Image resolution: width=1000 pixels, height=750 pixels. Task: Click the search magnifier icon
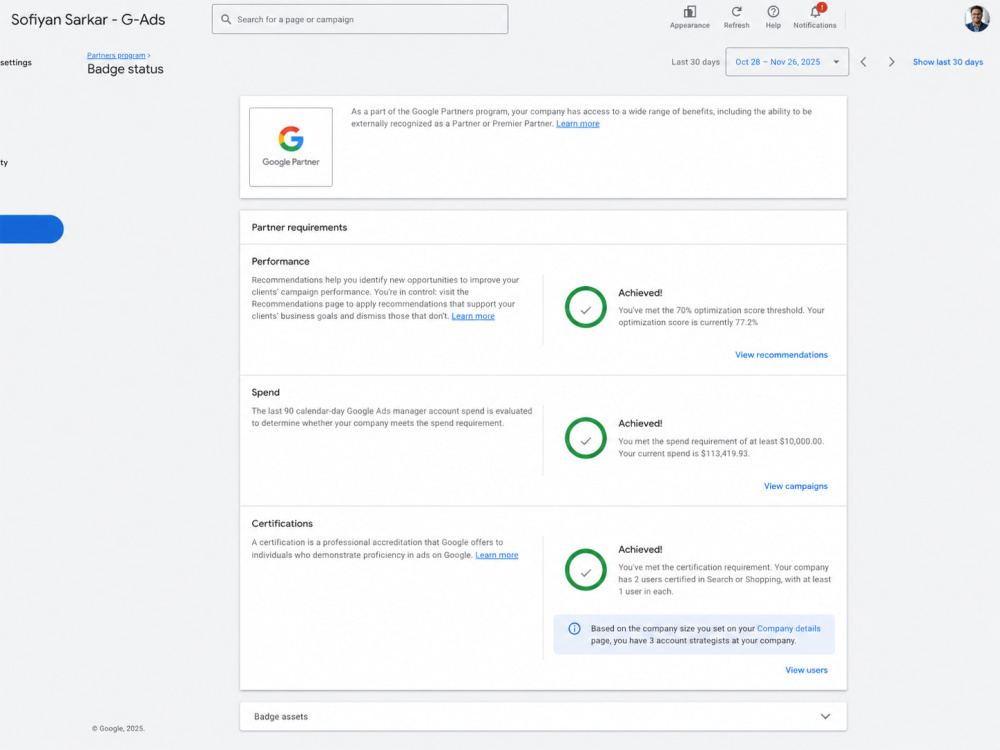click(226, 19)
